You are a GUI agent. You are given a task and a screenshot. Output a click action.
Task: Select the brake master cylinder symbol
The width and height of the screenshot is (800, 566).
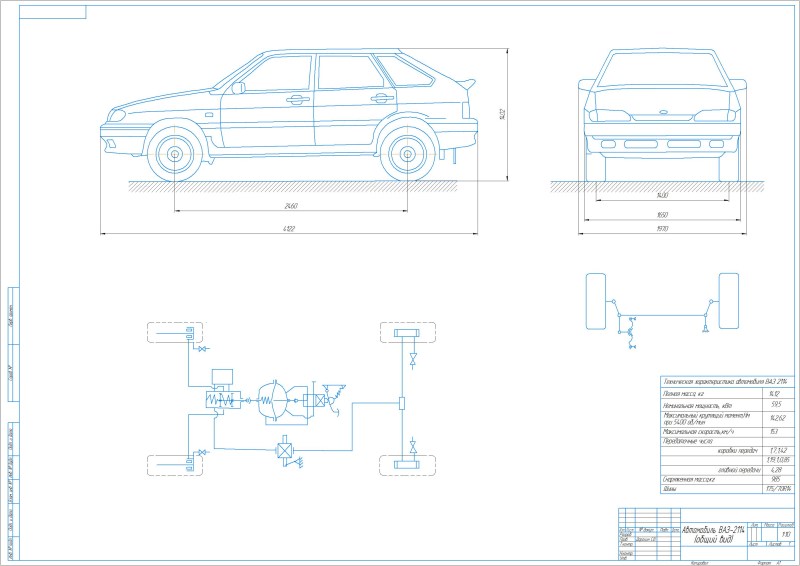(222, 399)
